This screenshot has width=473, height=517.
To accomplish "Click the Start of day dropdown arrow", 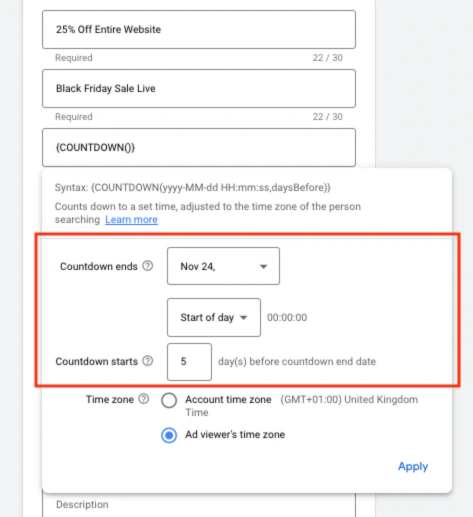I will (x=244, y=318).
